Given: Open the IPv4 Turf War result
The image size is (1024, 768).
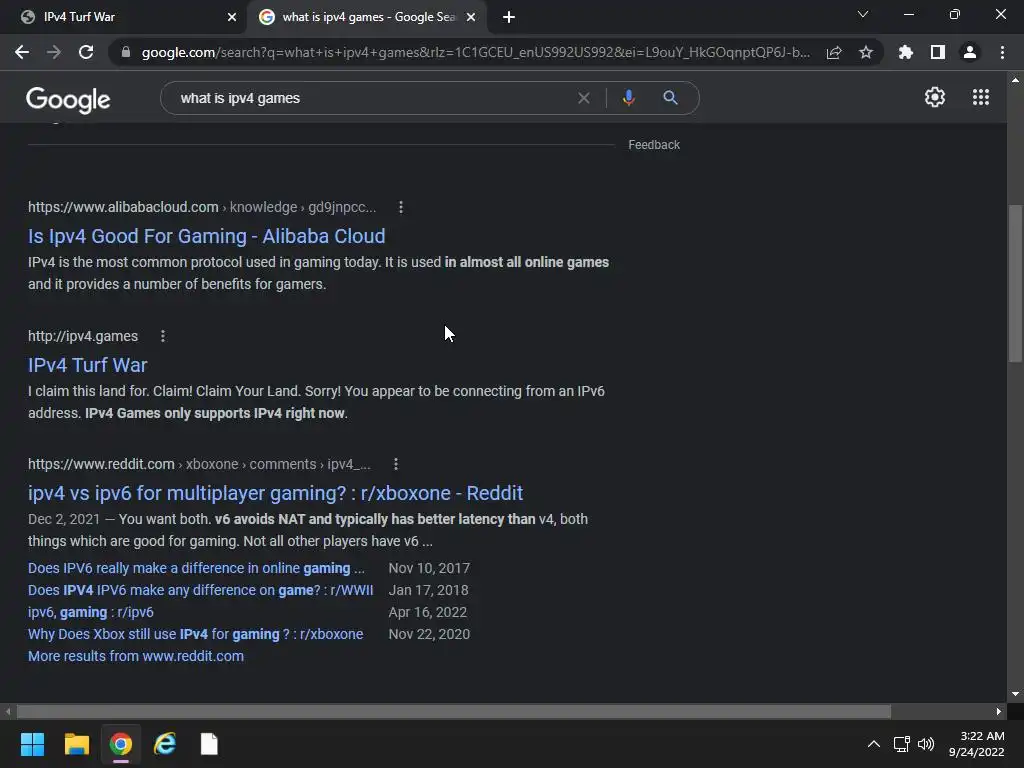Looking at the screenshot, I should click(x=88, y=365).
